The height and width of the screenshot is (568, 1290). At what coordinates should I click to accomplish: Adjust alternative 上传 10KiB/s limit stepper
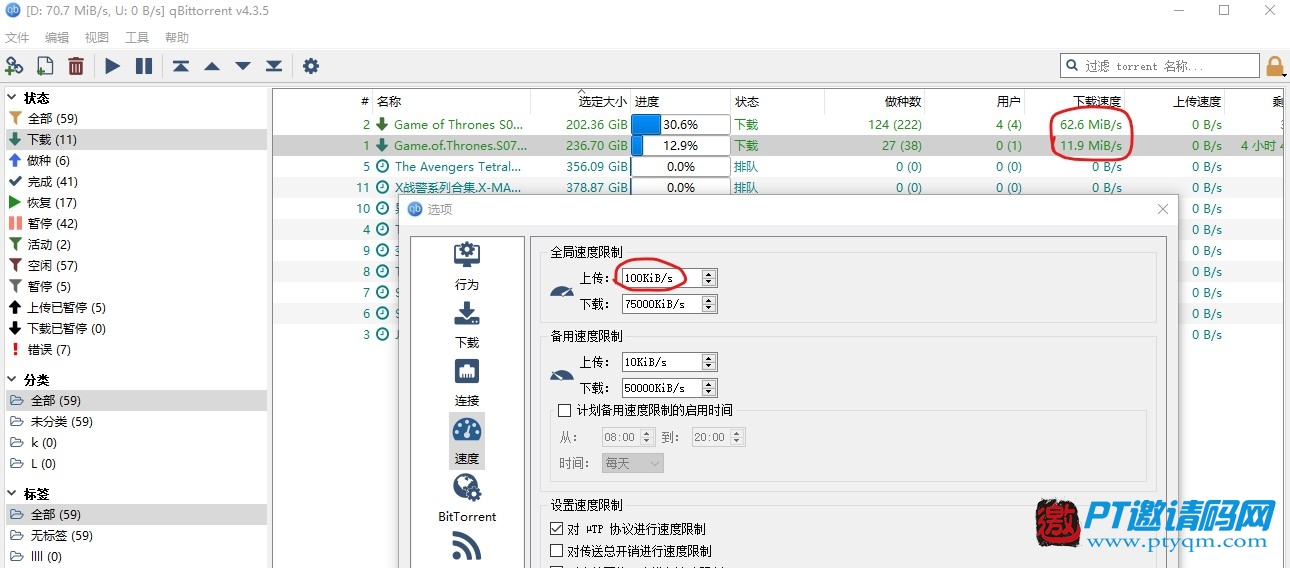pos(709,362)
